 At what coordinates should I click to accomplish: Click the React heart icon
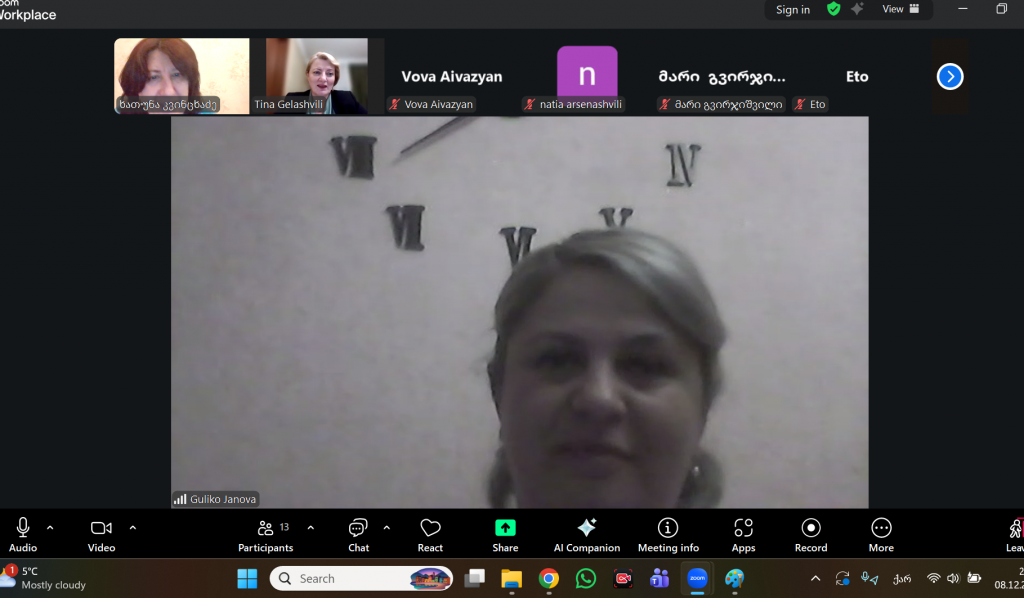tap(430, 534)
